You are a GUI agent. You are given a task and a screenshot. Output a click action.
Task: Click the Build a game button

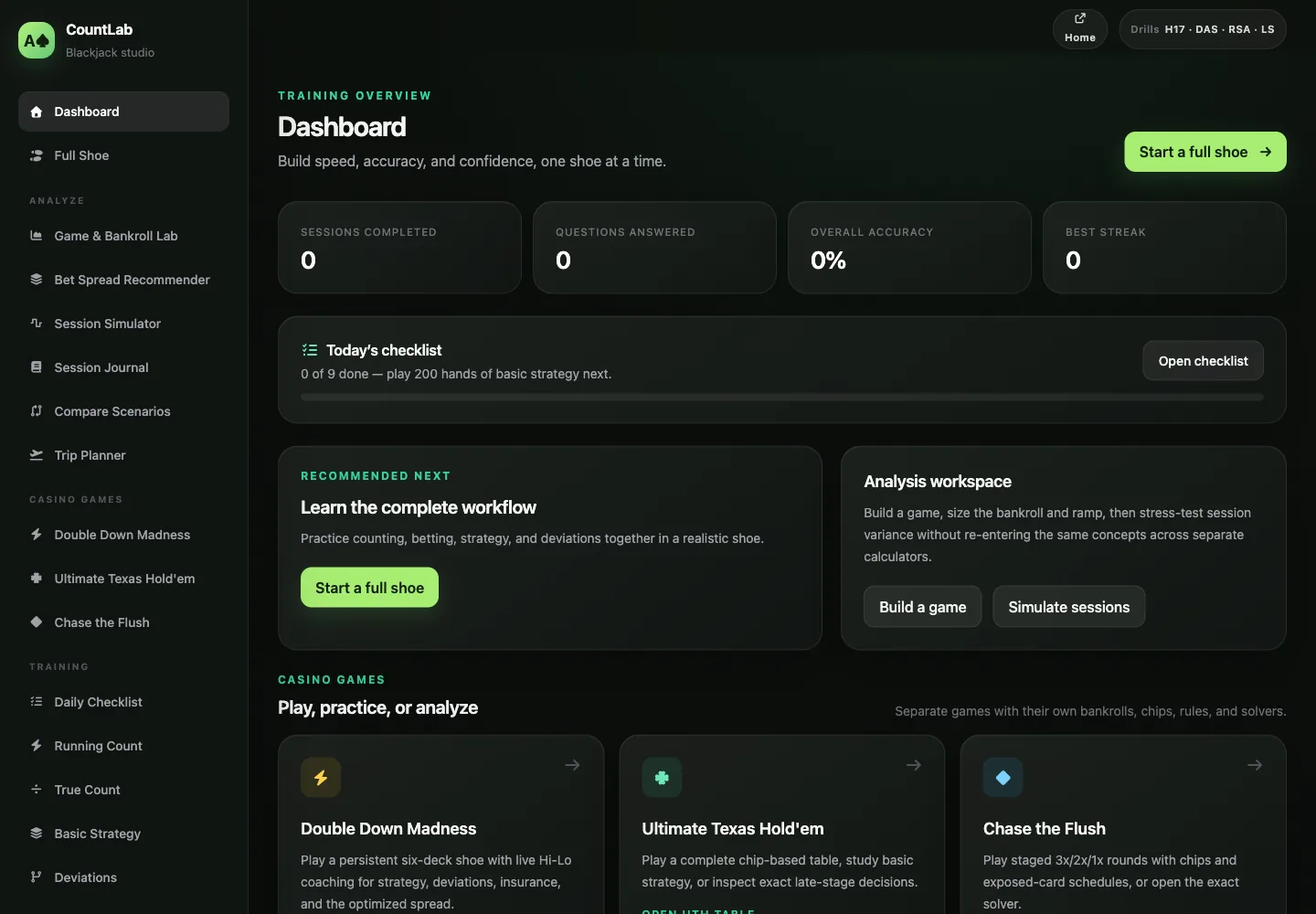(x=922, y=607)
